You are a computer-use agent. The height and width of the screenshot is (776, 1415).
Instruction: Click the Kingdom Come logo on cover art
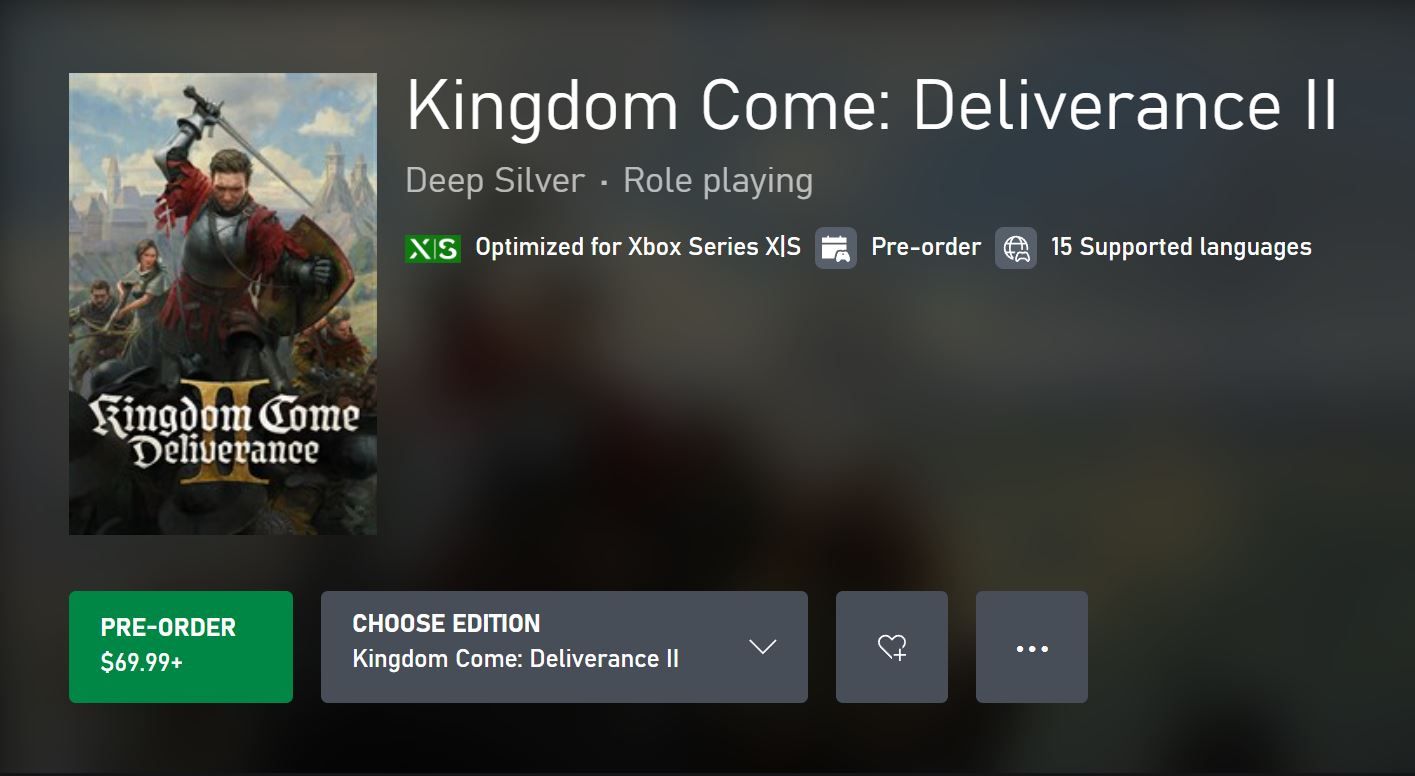point(226,434)
